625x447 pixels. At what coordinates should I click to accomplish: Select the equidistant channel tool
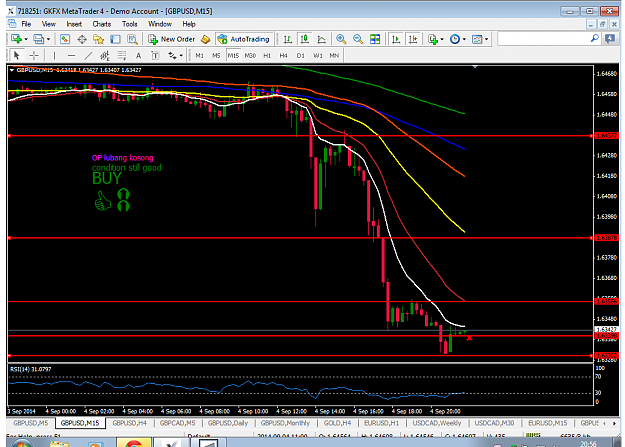click(105, 55)
